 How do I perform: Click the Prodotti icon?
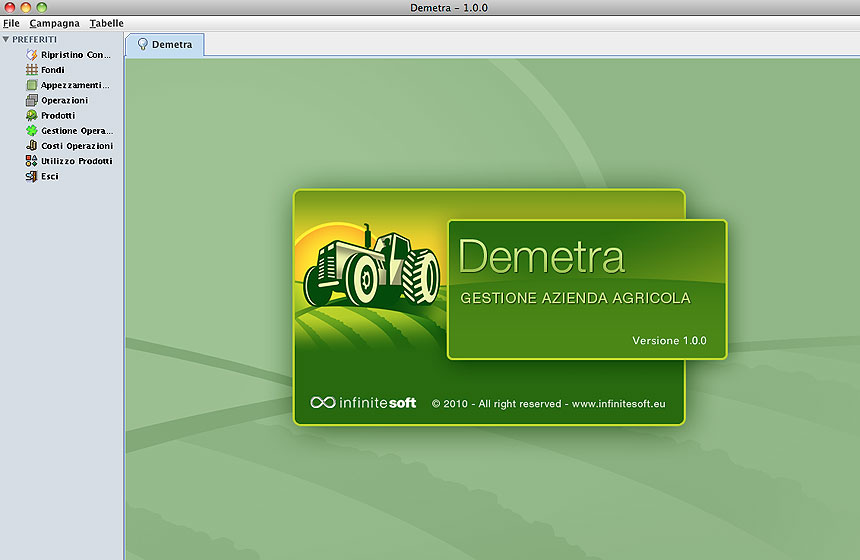point(31,115)
